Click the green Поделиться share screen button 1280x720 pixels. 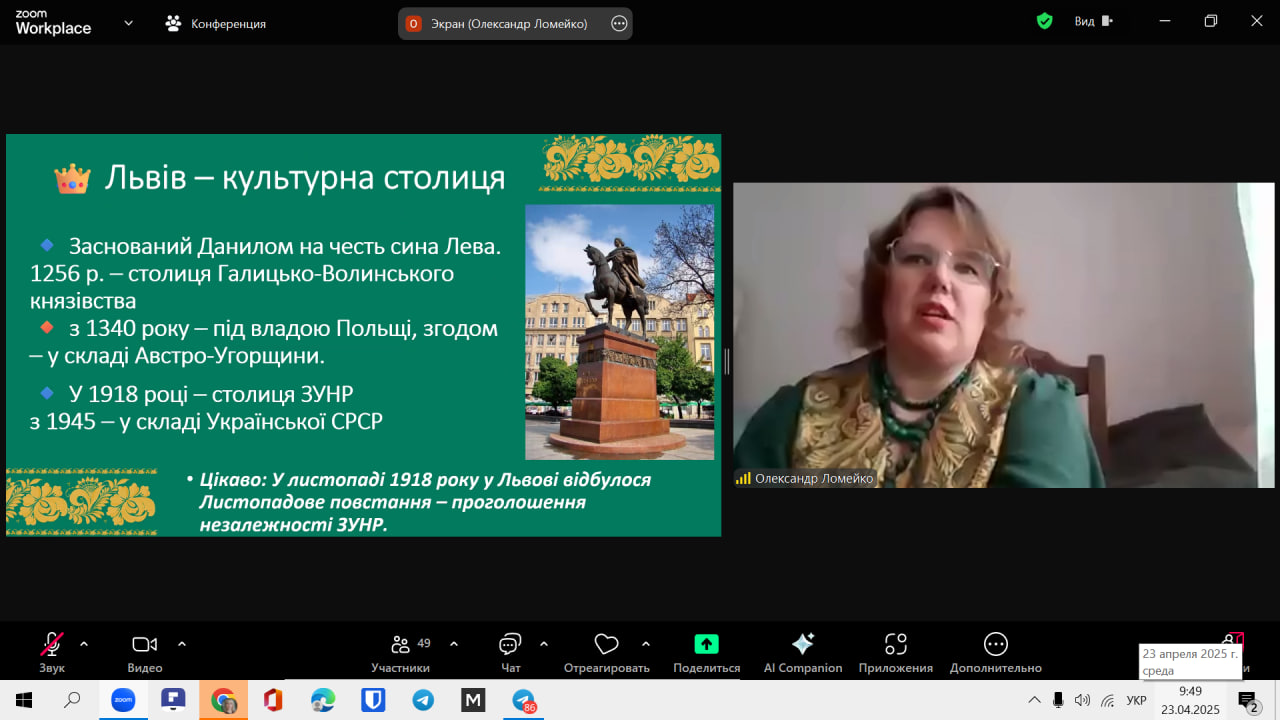tap(707, 652)
